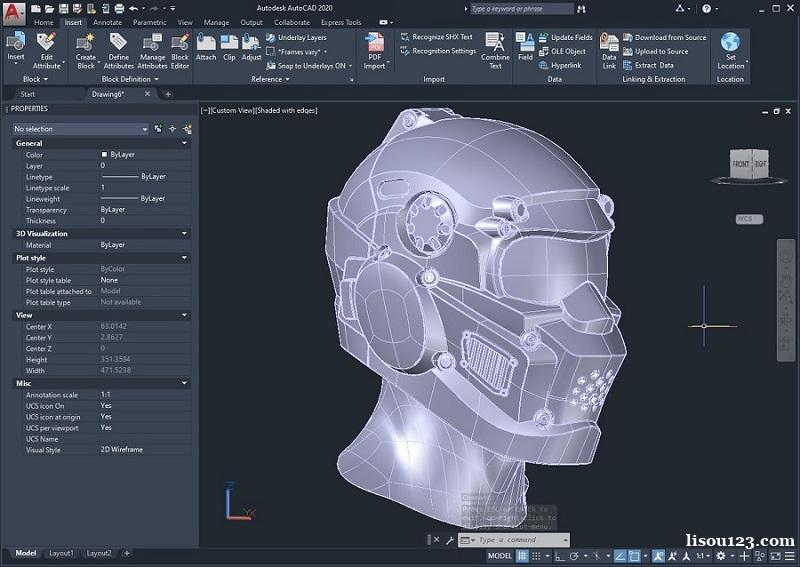The width and height of the screenshot is (800, 567).
Task: Click the Data Link tool
Action: point(609,51)
